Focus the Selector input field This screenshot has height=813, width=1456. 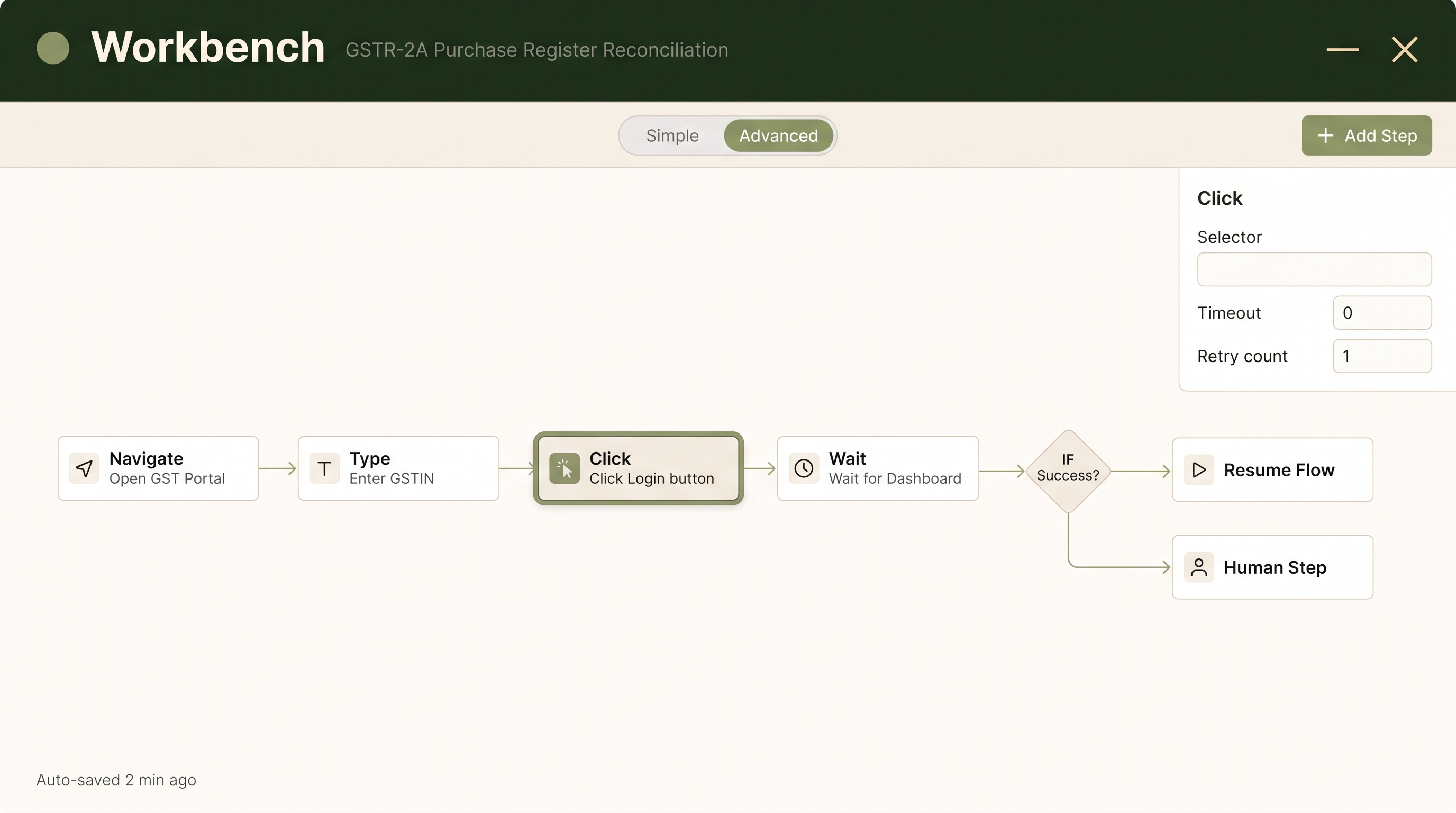[1314, 269]
